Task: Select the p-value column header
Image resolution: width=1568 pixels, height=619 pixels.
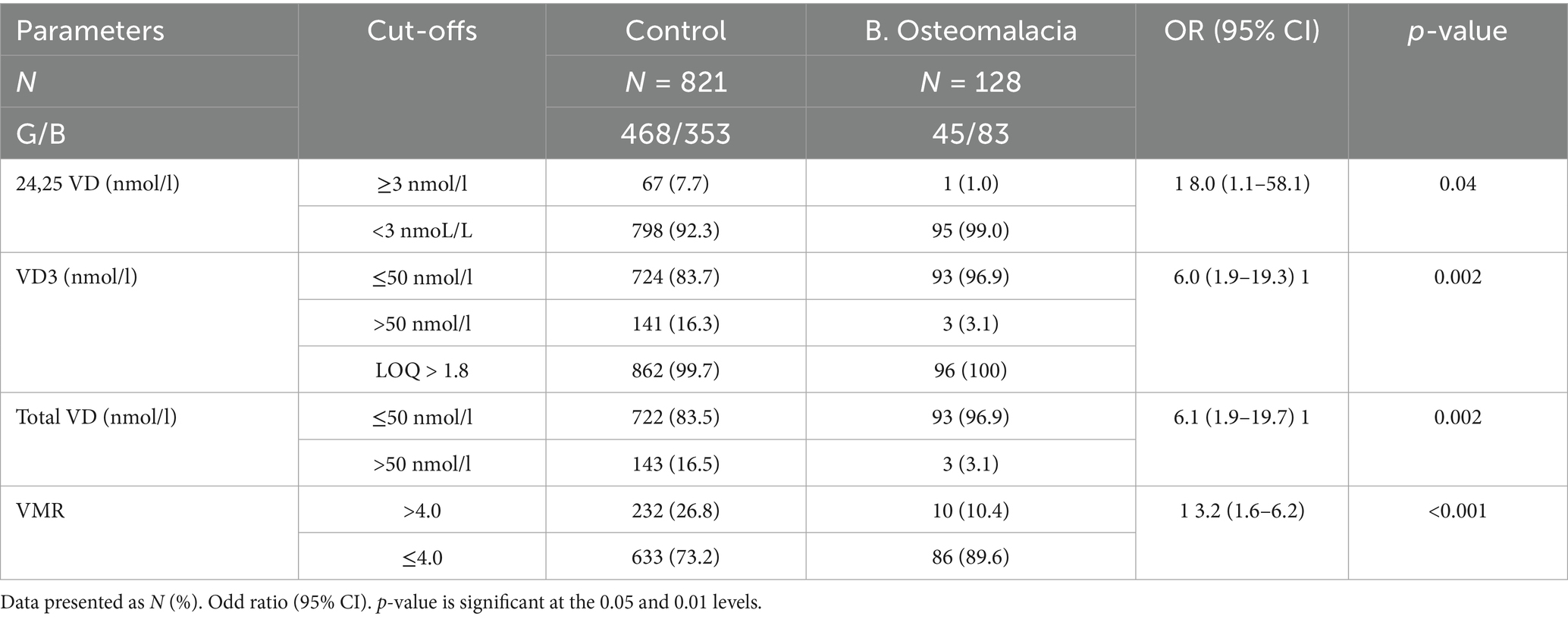Action: point(1457,30)
